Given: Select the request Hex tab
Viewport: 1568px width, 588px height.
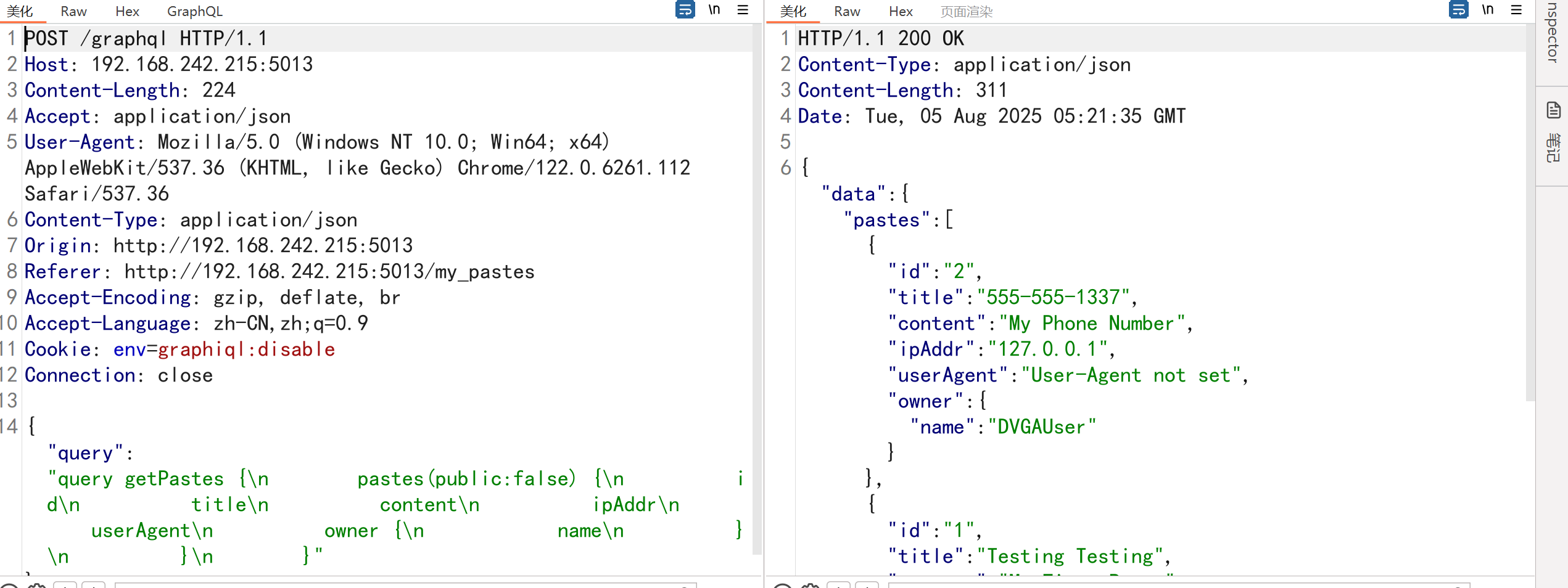Looking at the screenshot, I should click(127, 11).
